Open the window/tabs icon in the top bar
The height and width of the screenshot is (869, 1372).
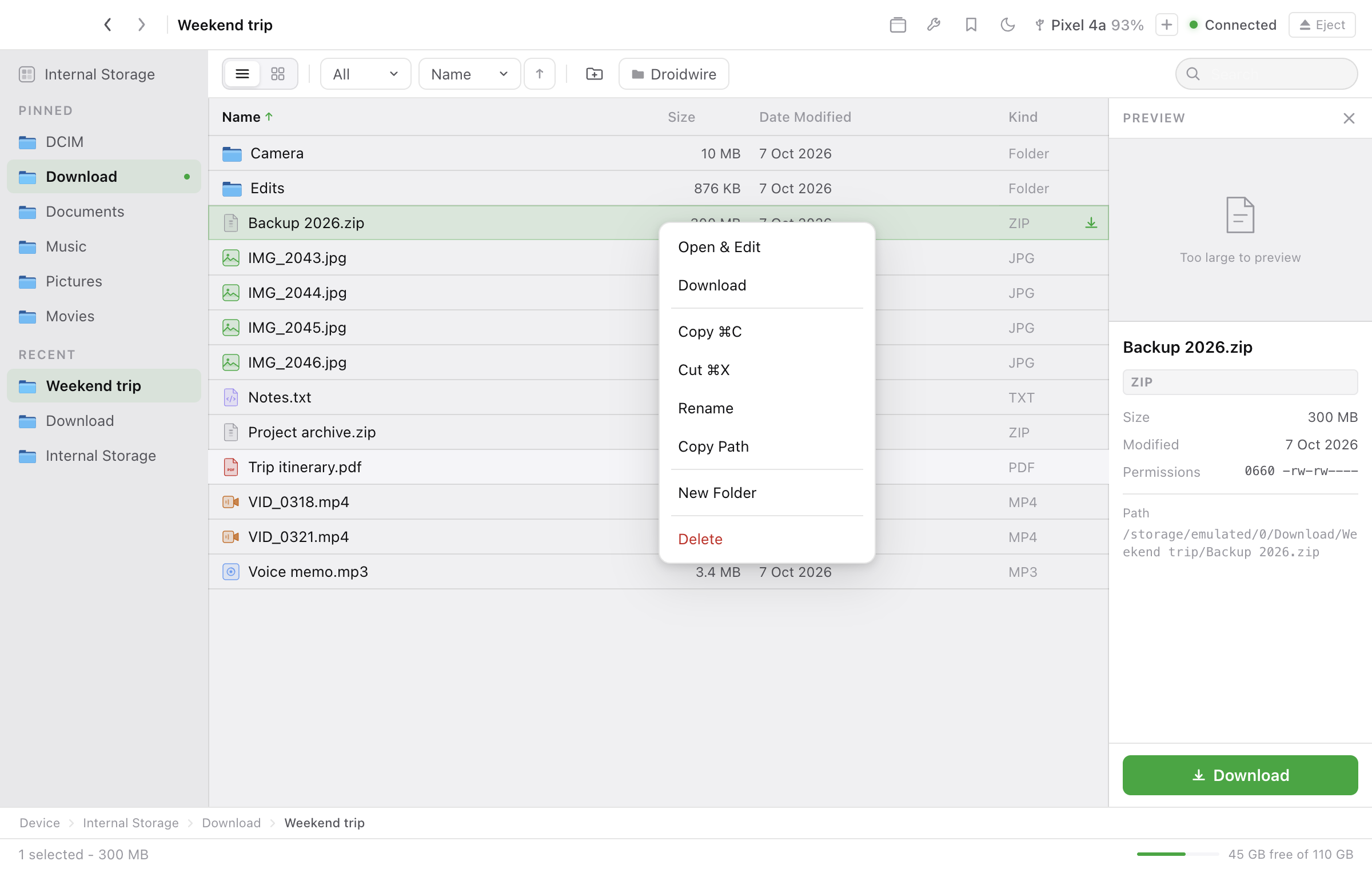pos(898,25)
